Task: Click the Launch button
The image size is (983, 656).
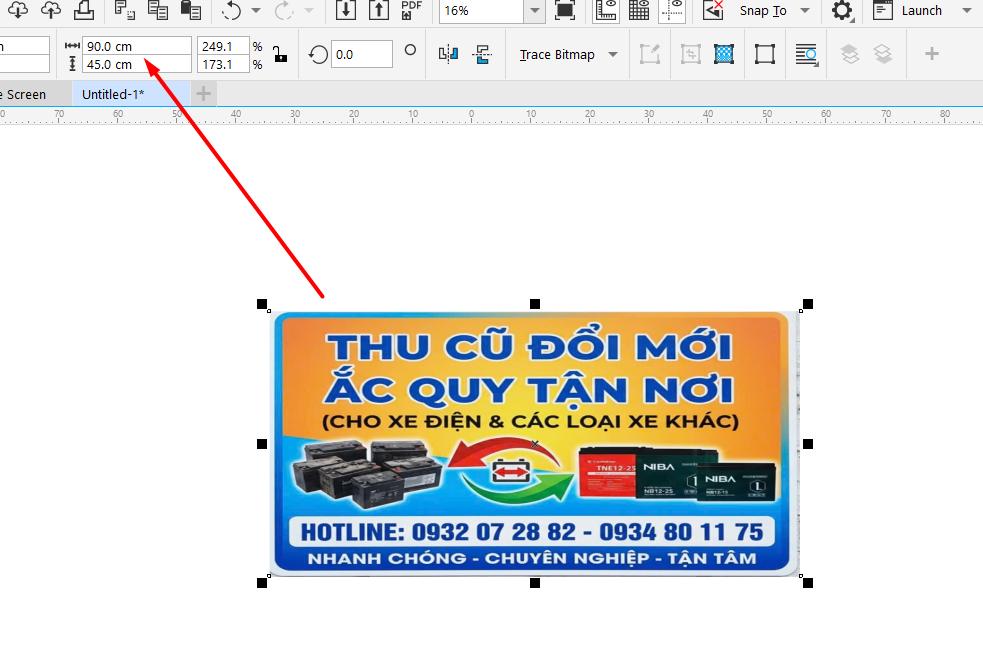Action: pyautogui.click(x=908, y=11)
